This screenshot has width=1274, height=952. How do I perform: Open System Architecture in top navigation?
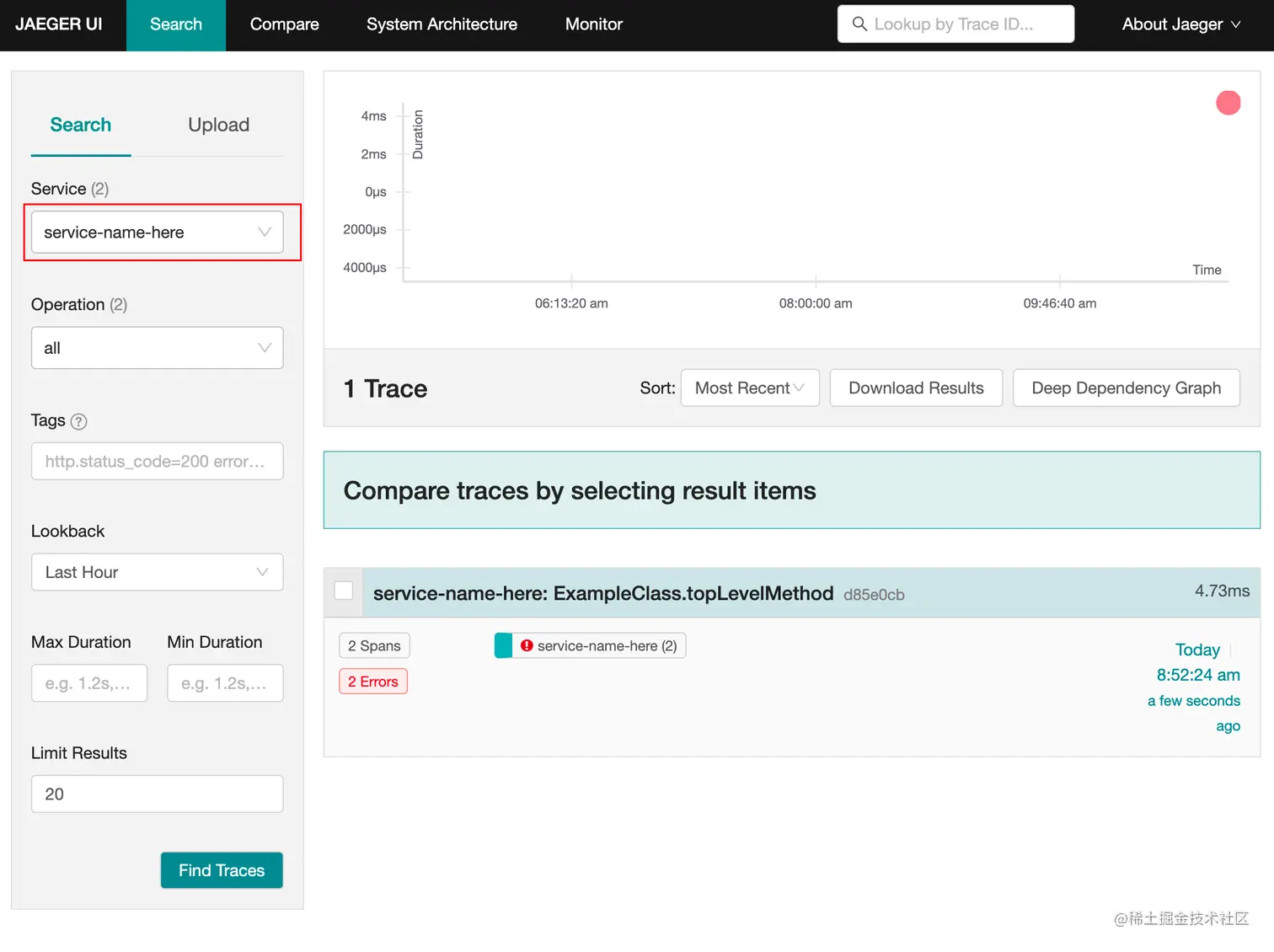click(x=442, y=24)
